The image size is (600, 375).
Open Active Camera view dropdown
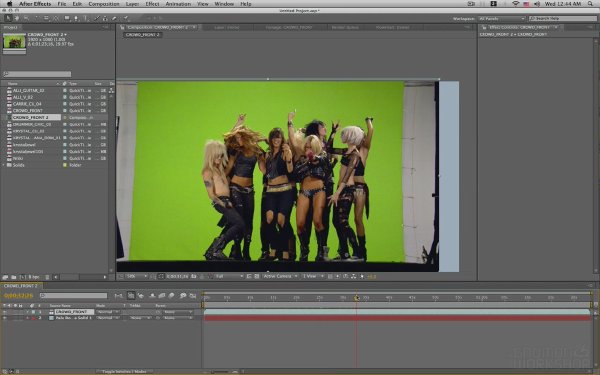pos(280,276)
